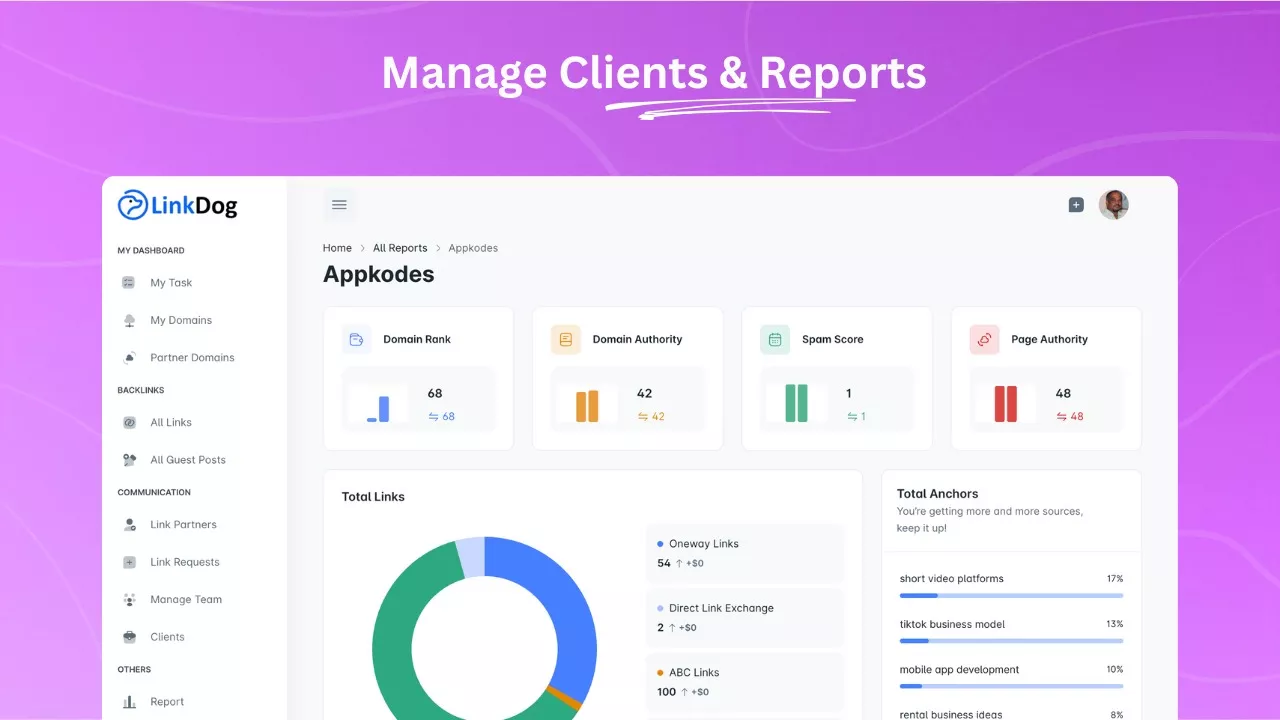Image resolution: width=1280 pixels, height=720 pixels.
Task: Select the Oneway Links legend item
Action: coord(703,544)
